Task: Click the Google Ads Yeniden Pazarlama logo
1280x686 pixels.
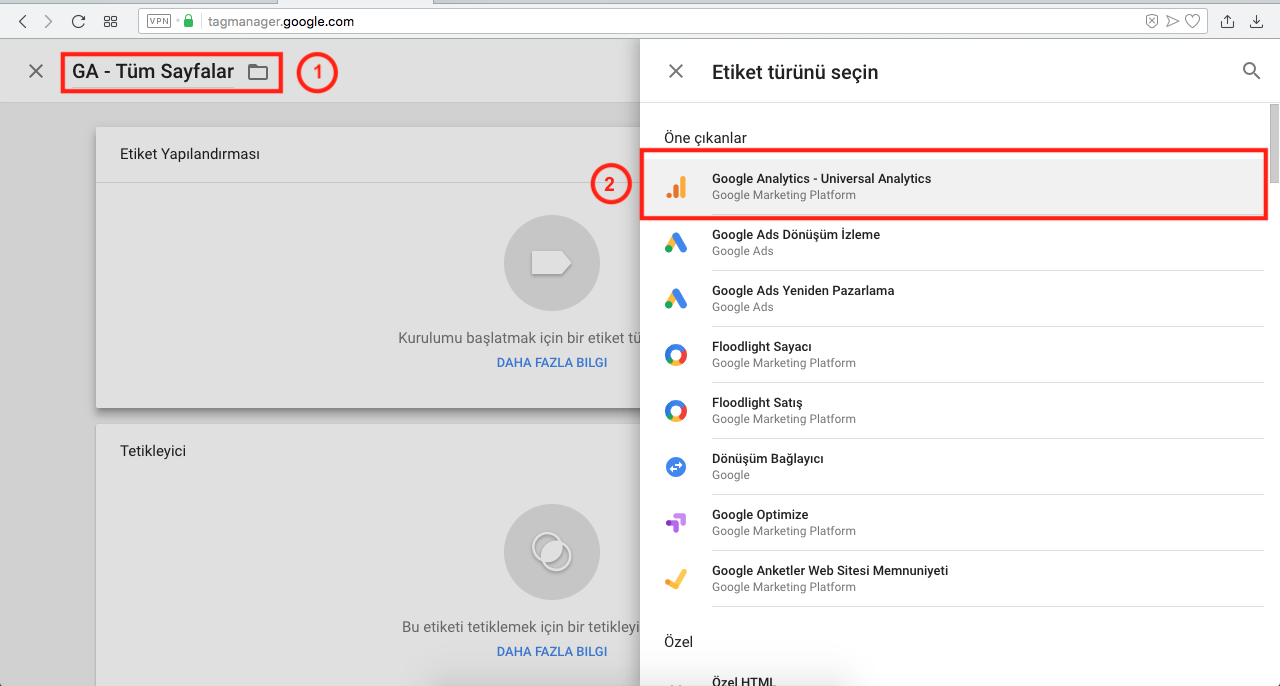Action: click(677, 299)
